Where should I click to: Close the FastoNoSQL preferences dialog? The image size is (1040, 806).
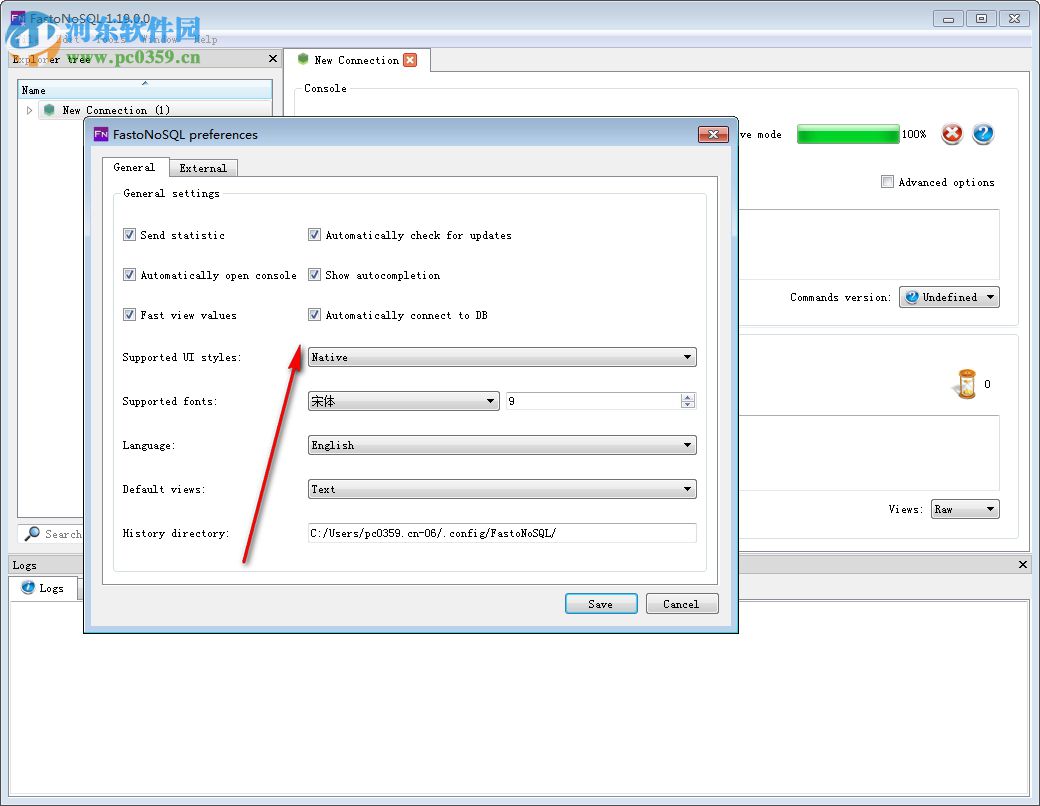(713, 134)
